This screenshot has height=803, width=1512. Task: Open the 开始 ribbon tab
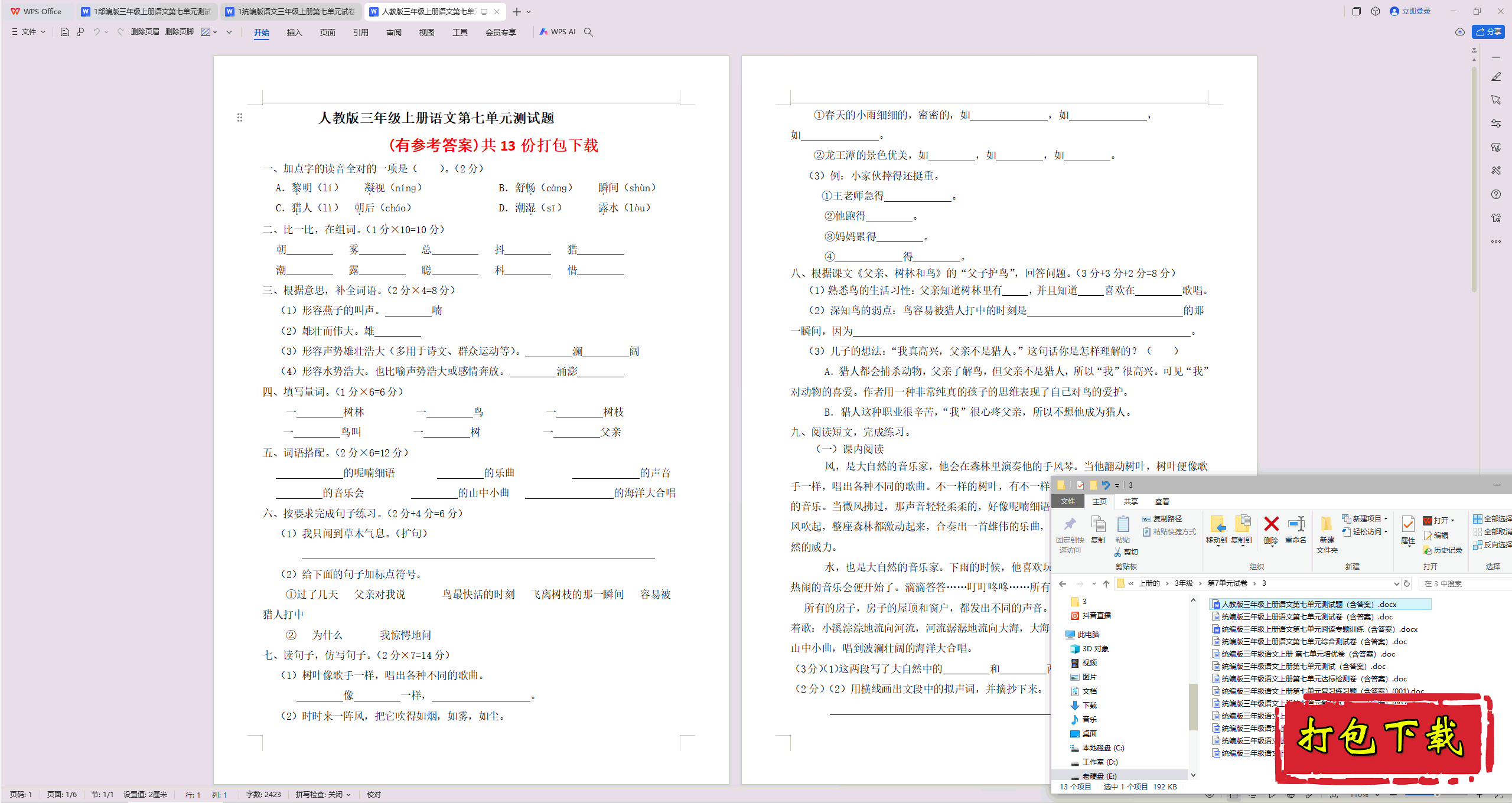pos(262,32)
